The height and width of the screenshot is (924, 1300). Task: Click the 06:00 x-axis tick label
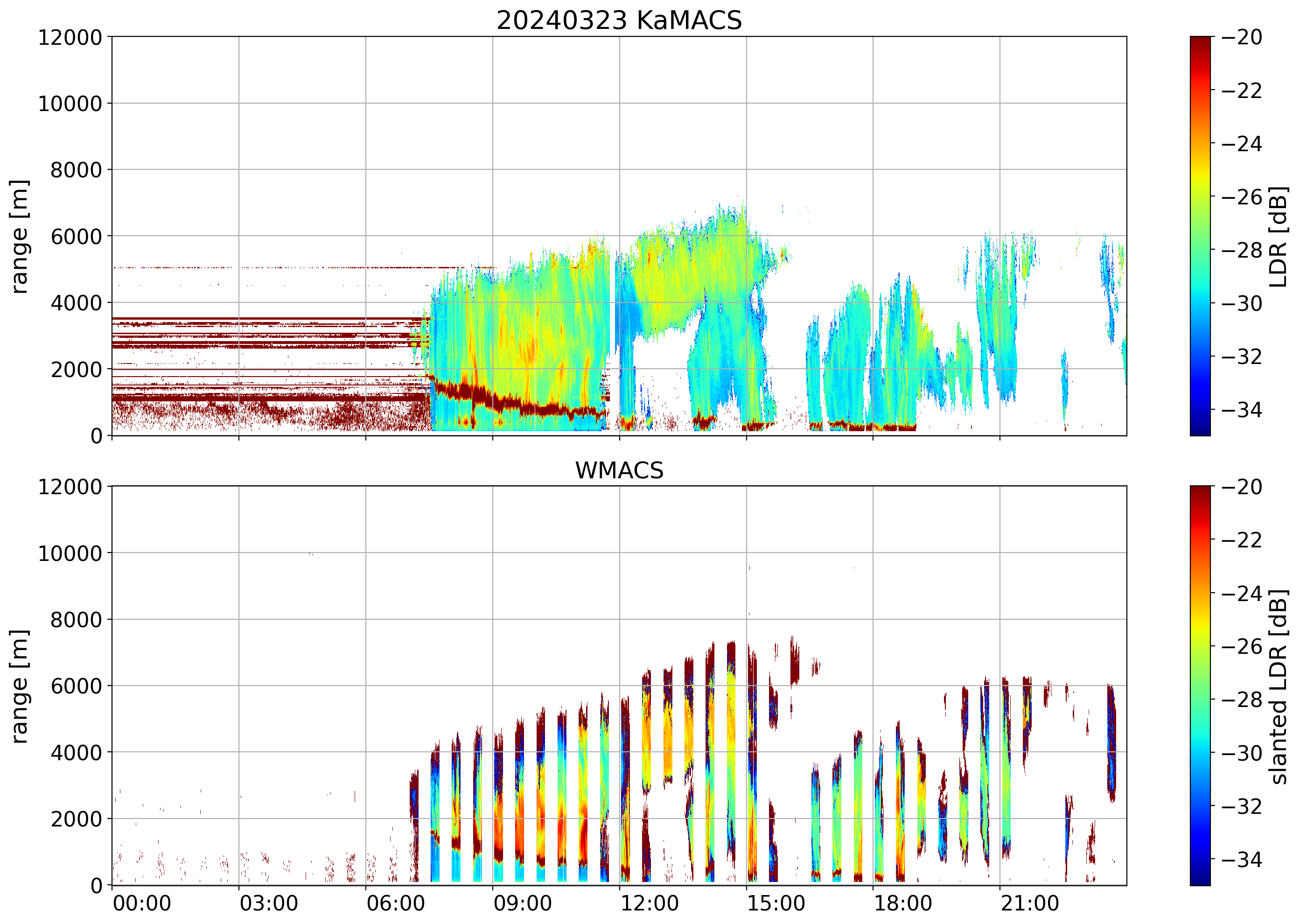click(395, 903)
